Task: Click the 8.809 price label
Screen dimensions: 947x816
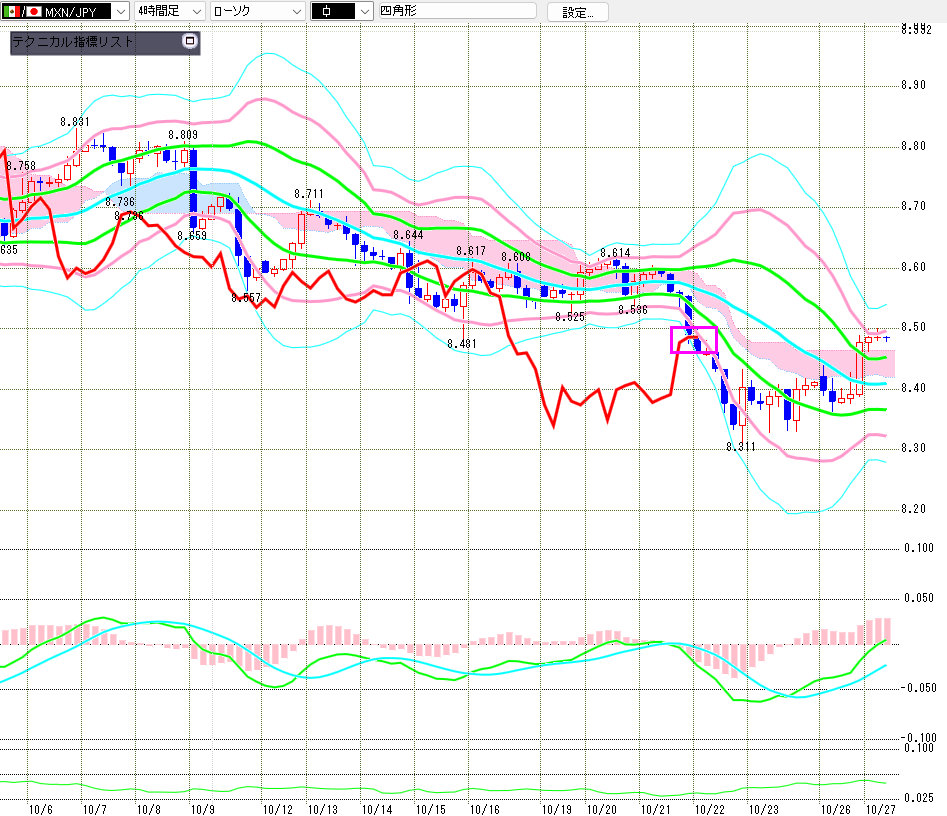Action: [x=183, y=135]
